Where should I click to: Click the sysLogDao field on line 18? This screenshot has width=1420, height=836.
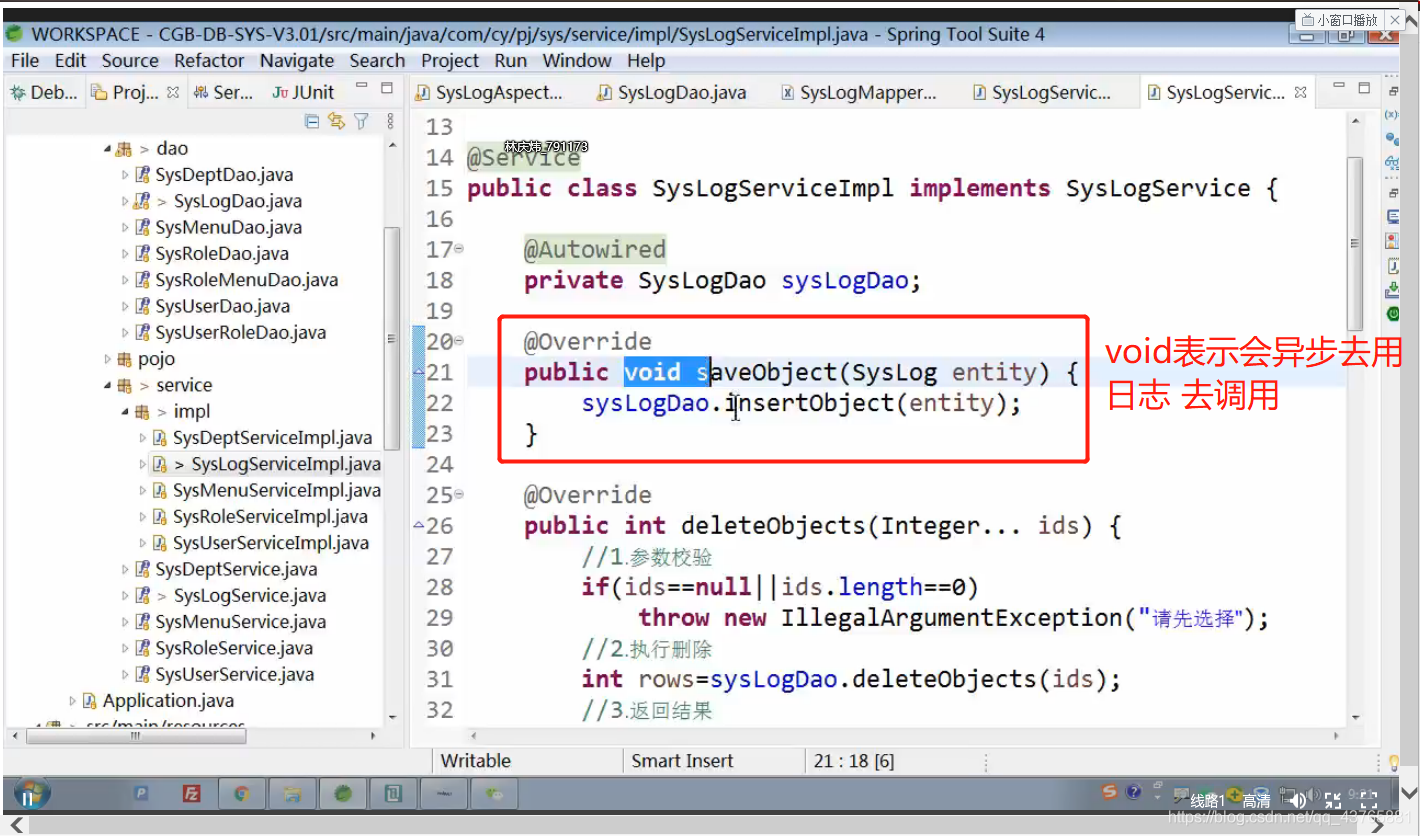[x=845, y=280]
